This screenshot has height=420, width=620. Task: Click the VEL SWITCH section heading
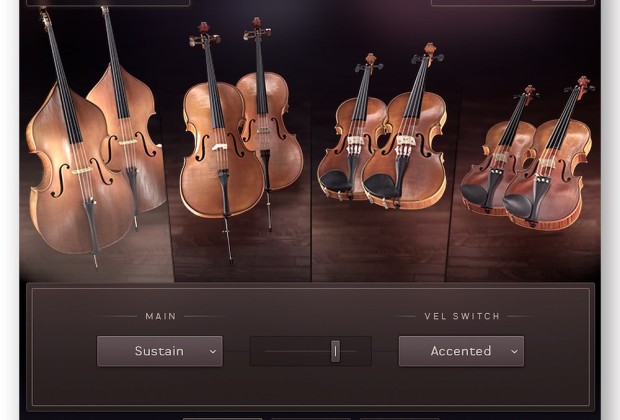pos(462,316)
